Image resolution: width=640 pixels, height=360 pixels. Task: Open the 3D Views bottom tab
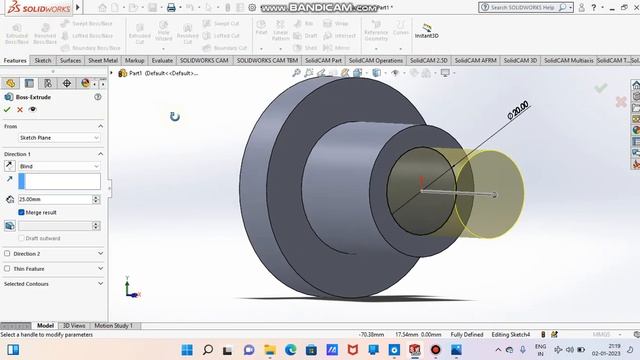click(74, 325)
